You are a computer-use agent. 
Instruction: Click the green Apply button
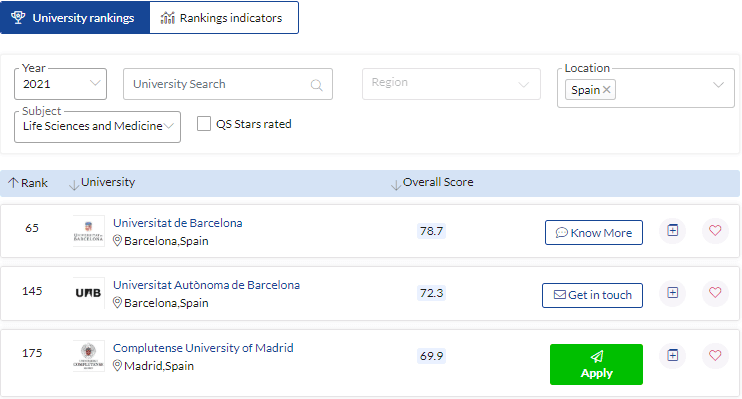tap(596, 364)
